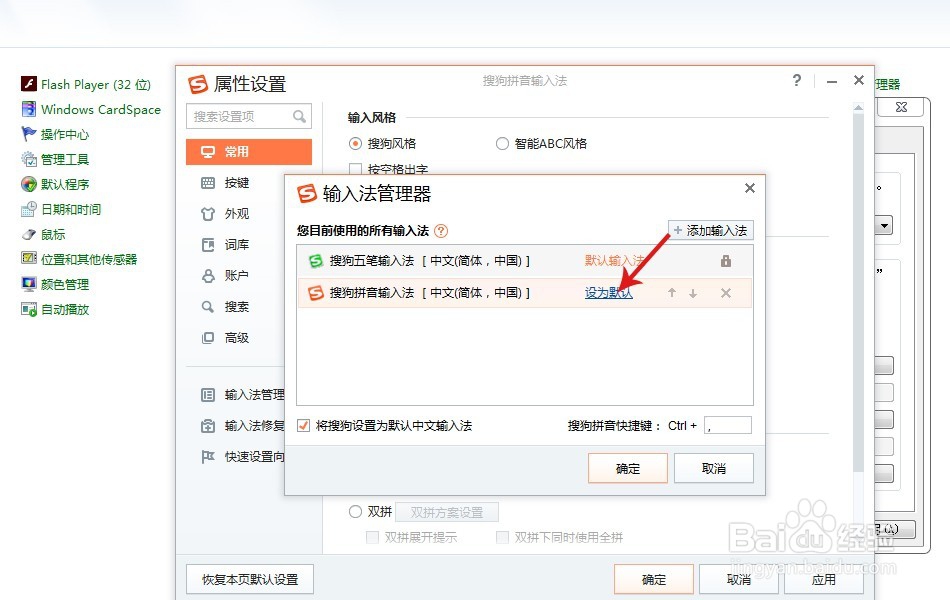The width and height of the screenshot is (950, 600).
Task: Open 输入法管理 from the sidebar
Action: [242, 395]
